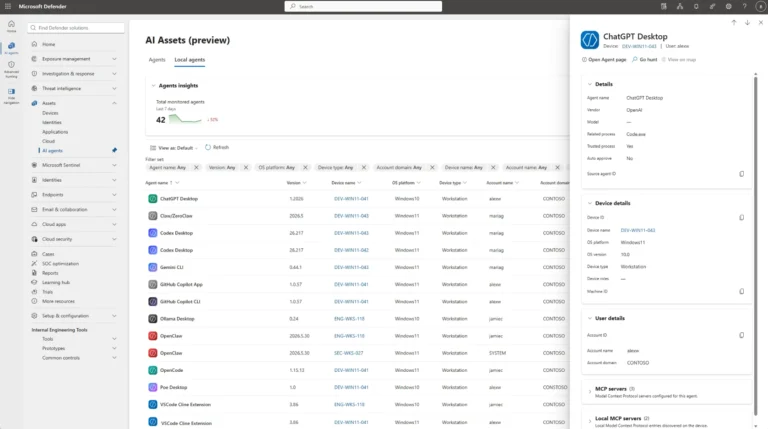This screenshot has width=768, height=429.
Task: Open the Reports navigation item
Action: [x=50, y=273]
